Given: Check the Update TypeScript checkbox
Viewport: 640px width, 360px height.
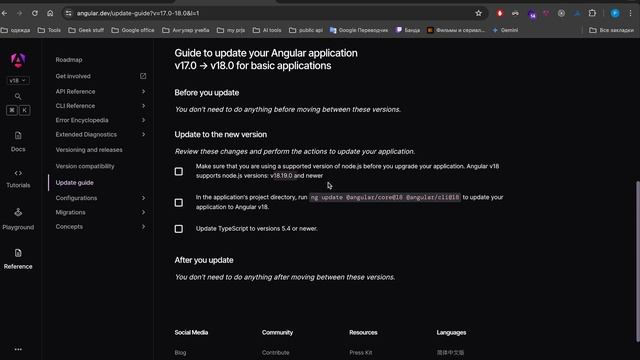Looking at the screenshot, I should point(179,229).
